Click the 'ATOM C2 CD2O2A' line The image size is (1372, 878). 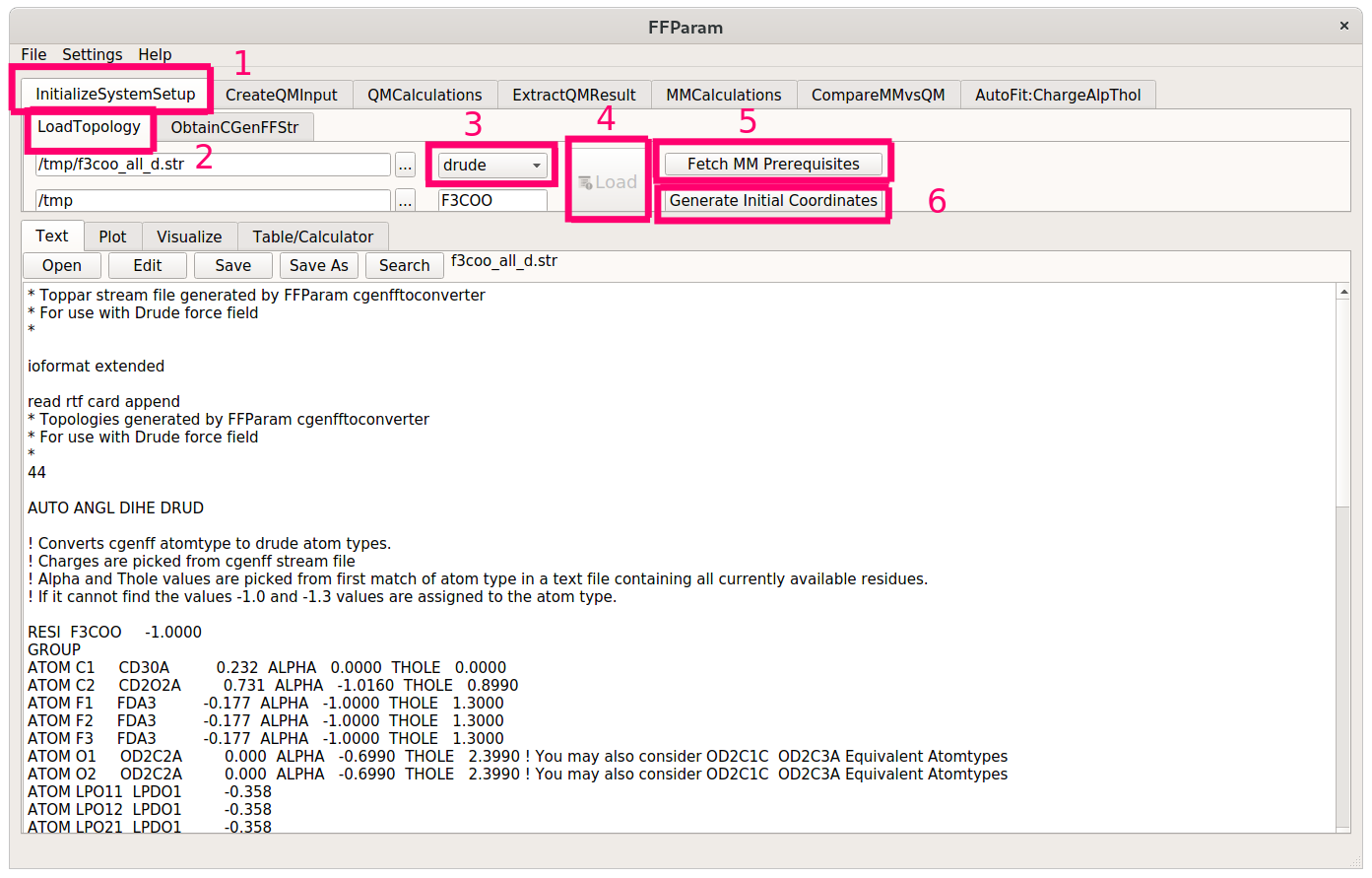point(273,685)
